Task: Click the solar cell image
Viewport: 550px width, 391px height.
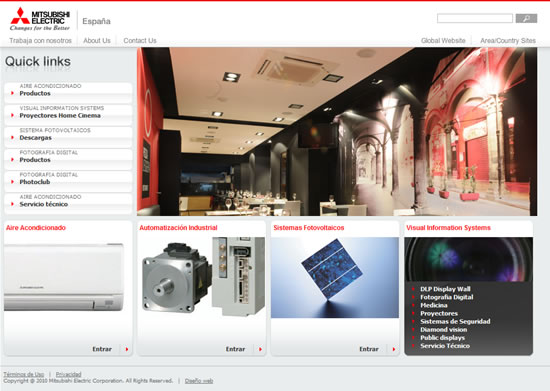Action: tap(335, 278)
